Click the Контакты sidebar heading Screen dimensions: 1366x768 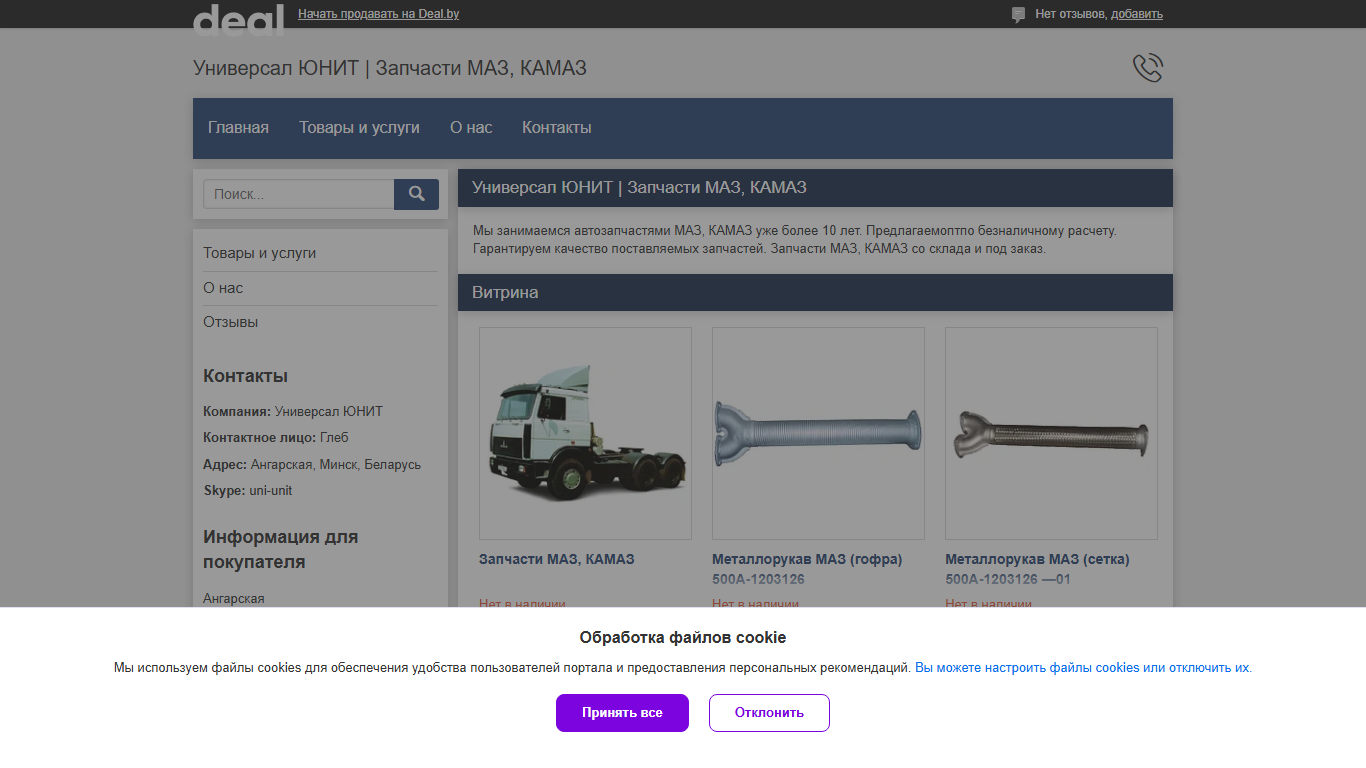245,376
